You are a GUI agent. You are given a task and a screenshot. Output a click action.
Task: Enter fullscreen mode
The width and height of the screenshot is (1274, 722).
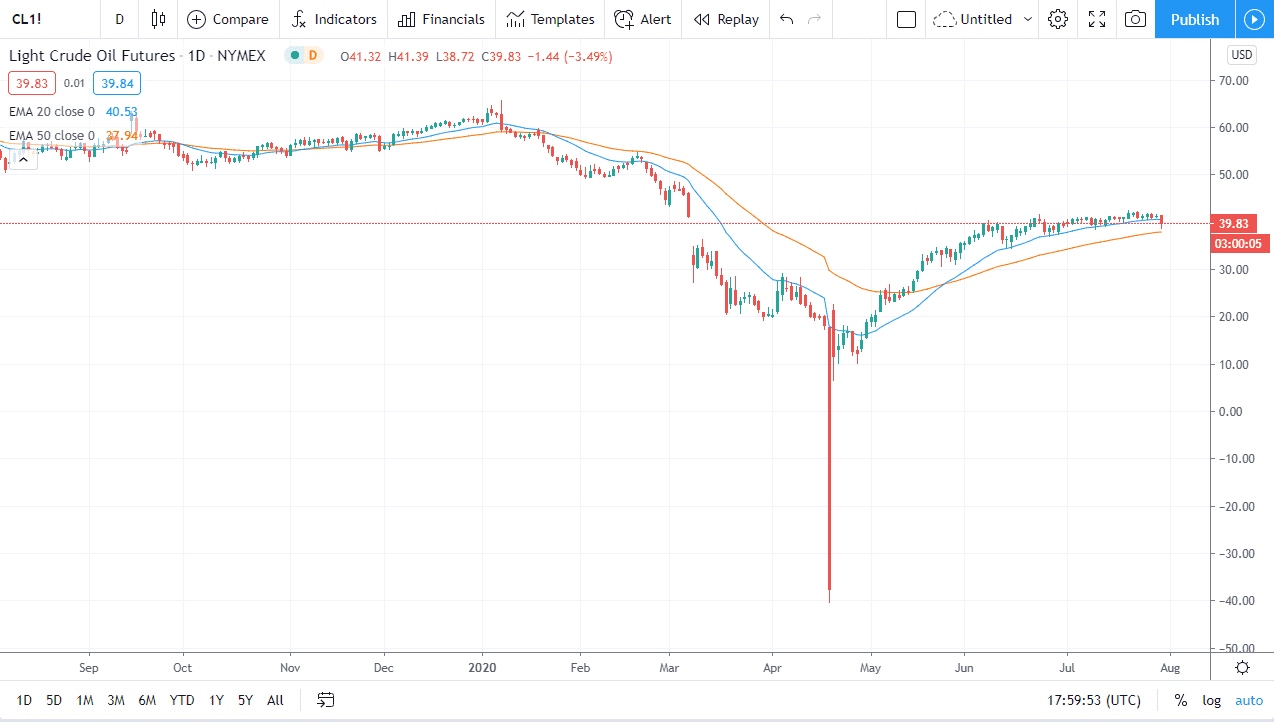click(1097, 19)
